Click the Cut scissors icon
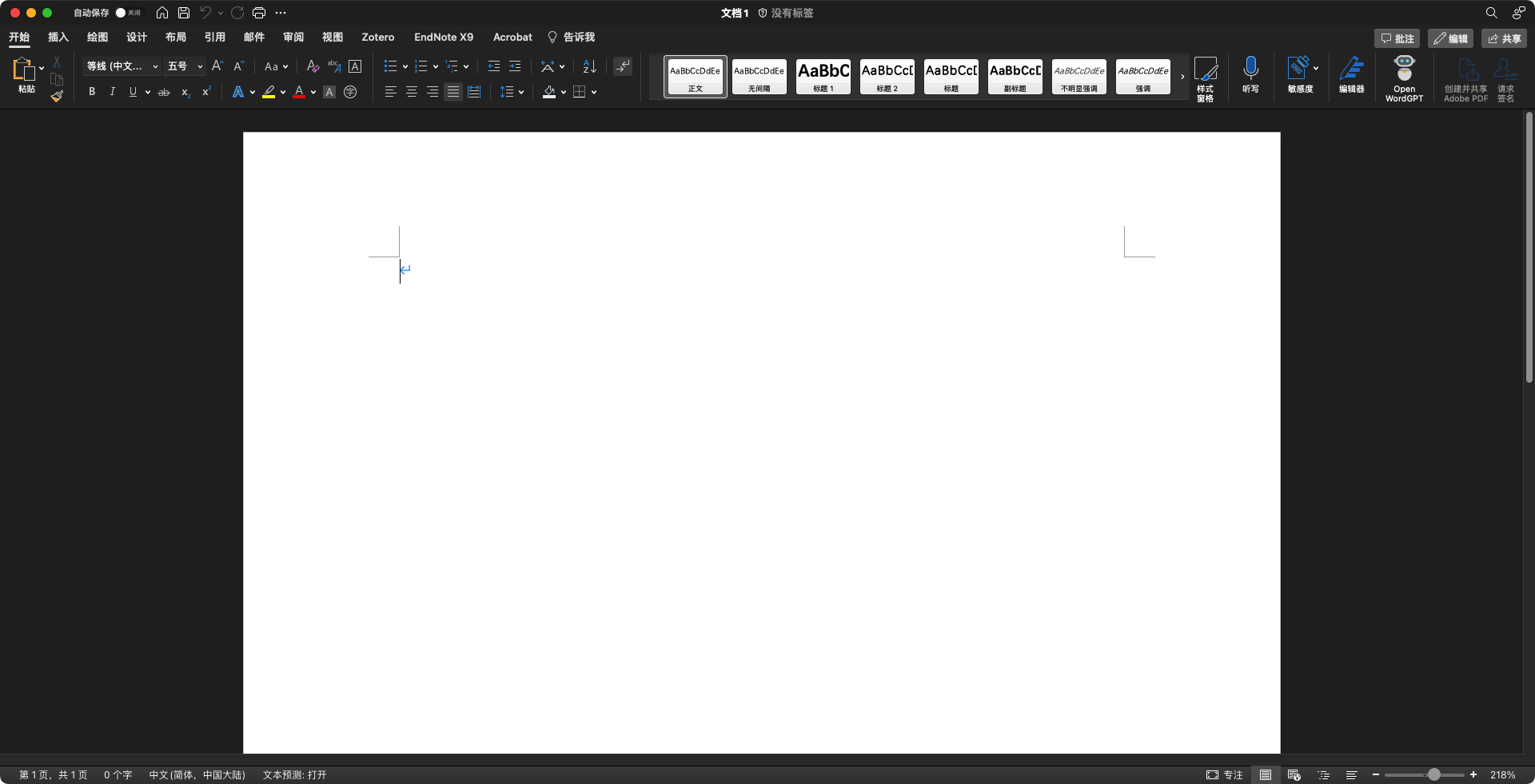 [57, 62]
